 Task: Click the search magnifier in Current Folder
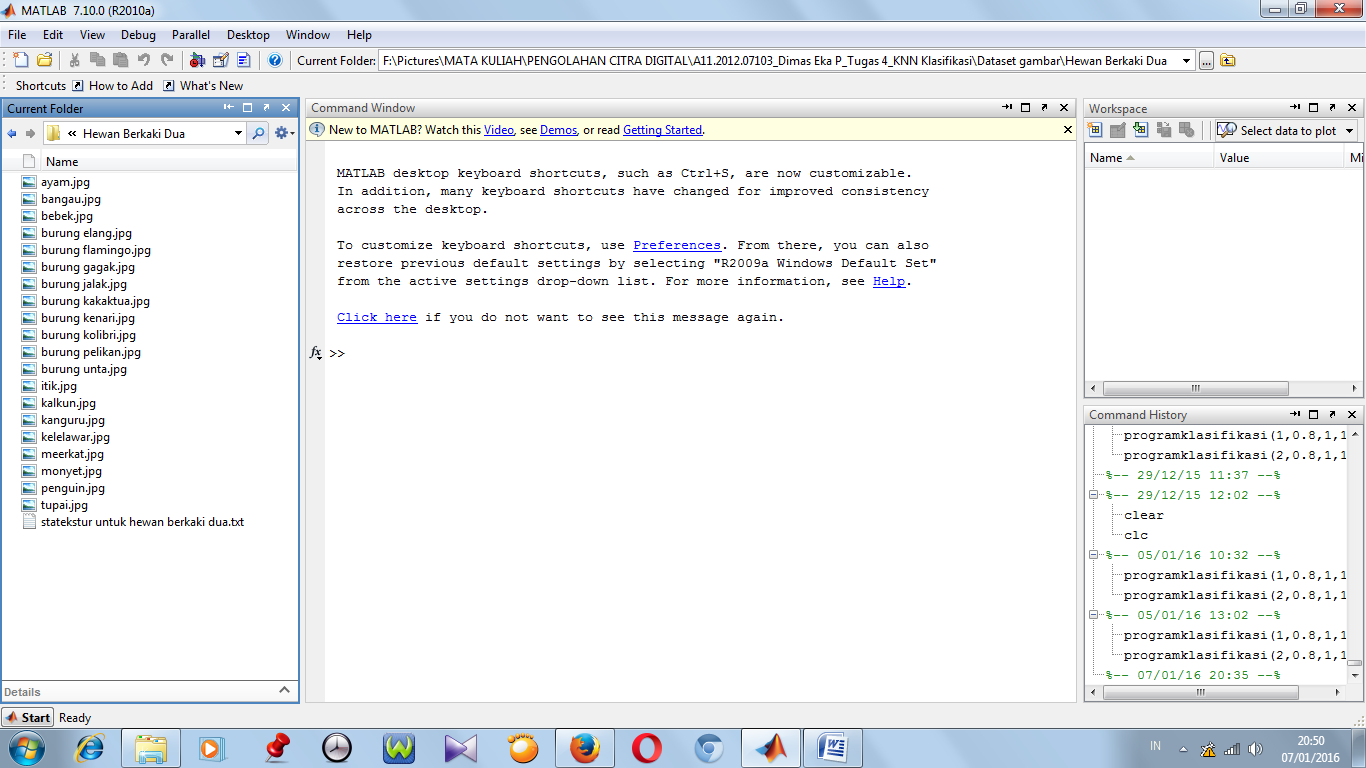pos(259,132)
